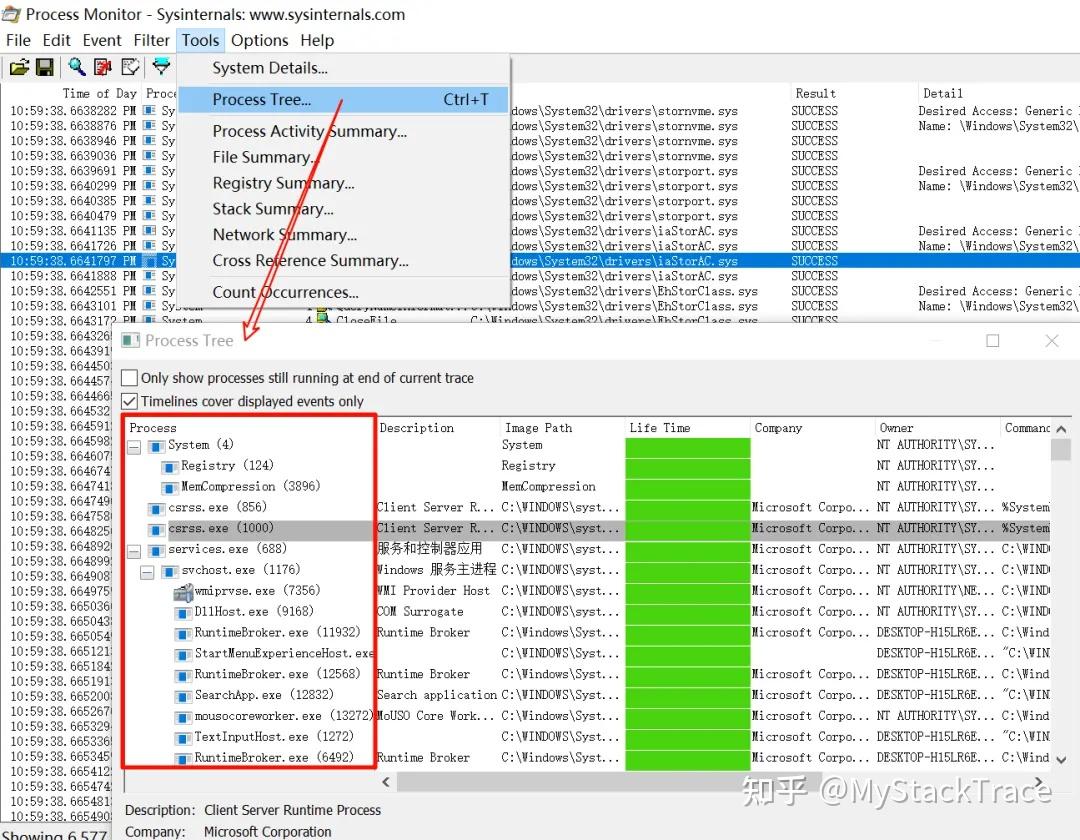Click the Save floppy disk toolbar icon
Screen dimensions: 1080x840
coord(45,67)
